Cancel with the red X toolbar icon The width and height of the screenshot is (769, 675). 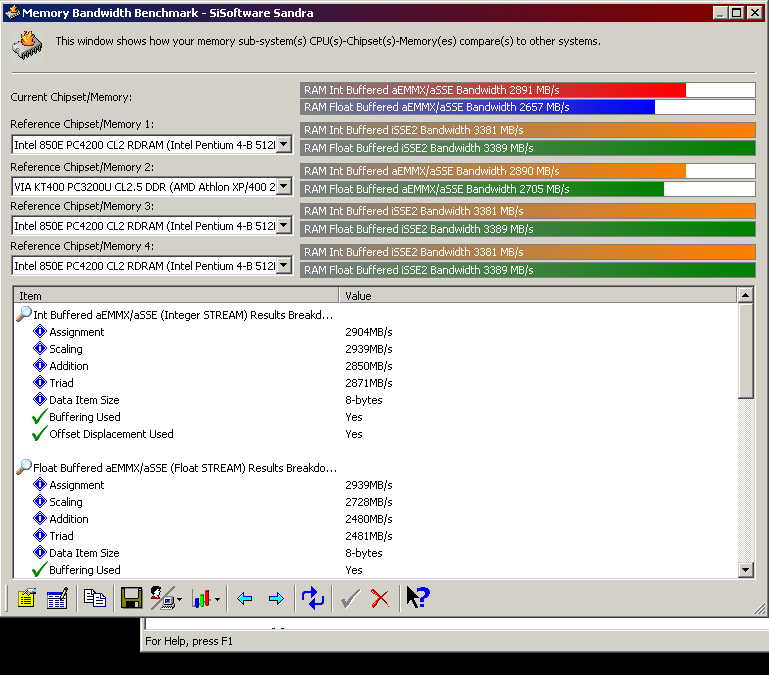pyautogui.click(x=380, y=598)
